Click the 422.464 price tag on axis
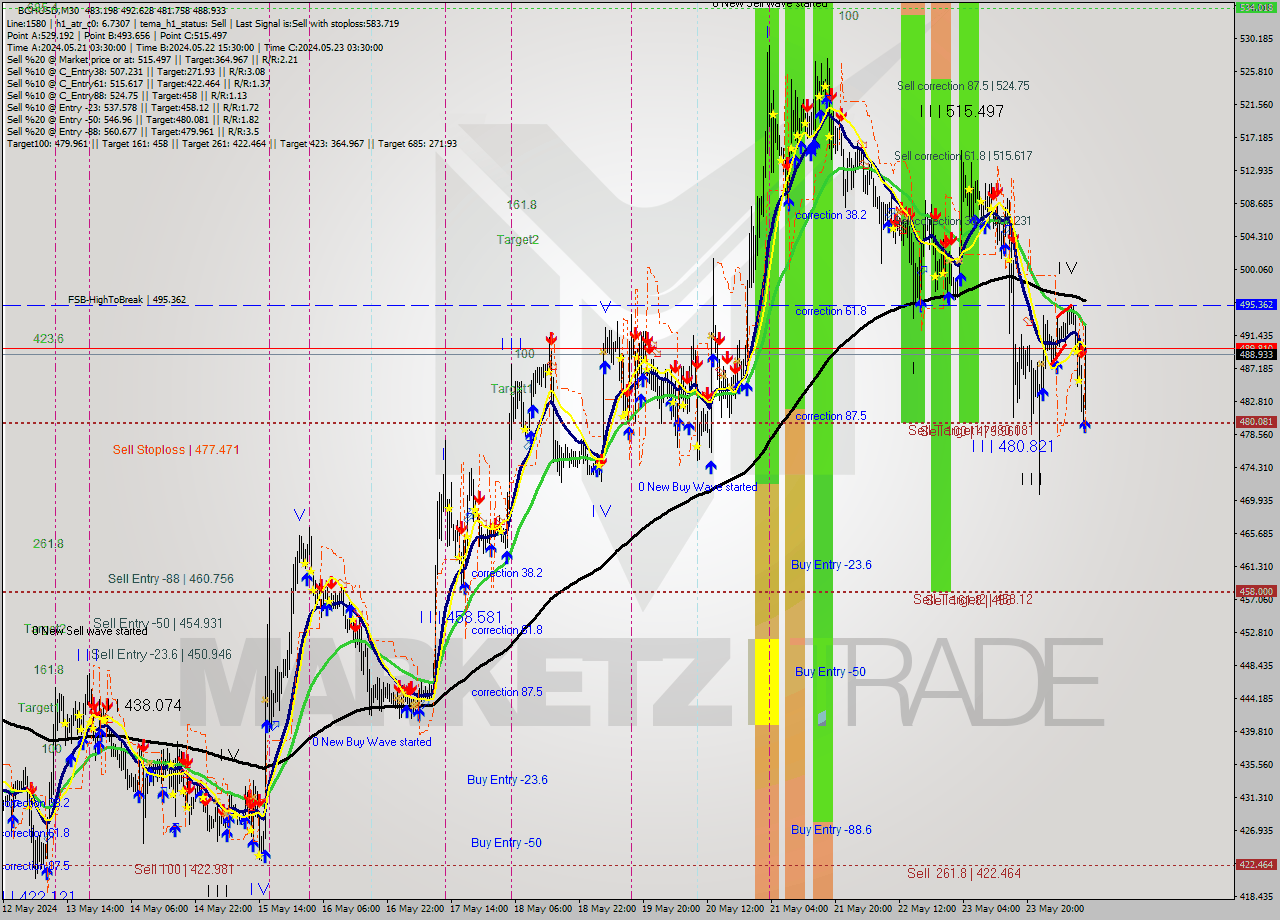This screenshot has height=920, width=1280. tap(1256, 864)
